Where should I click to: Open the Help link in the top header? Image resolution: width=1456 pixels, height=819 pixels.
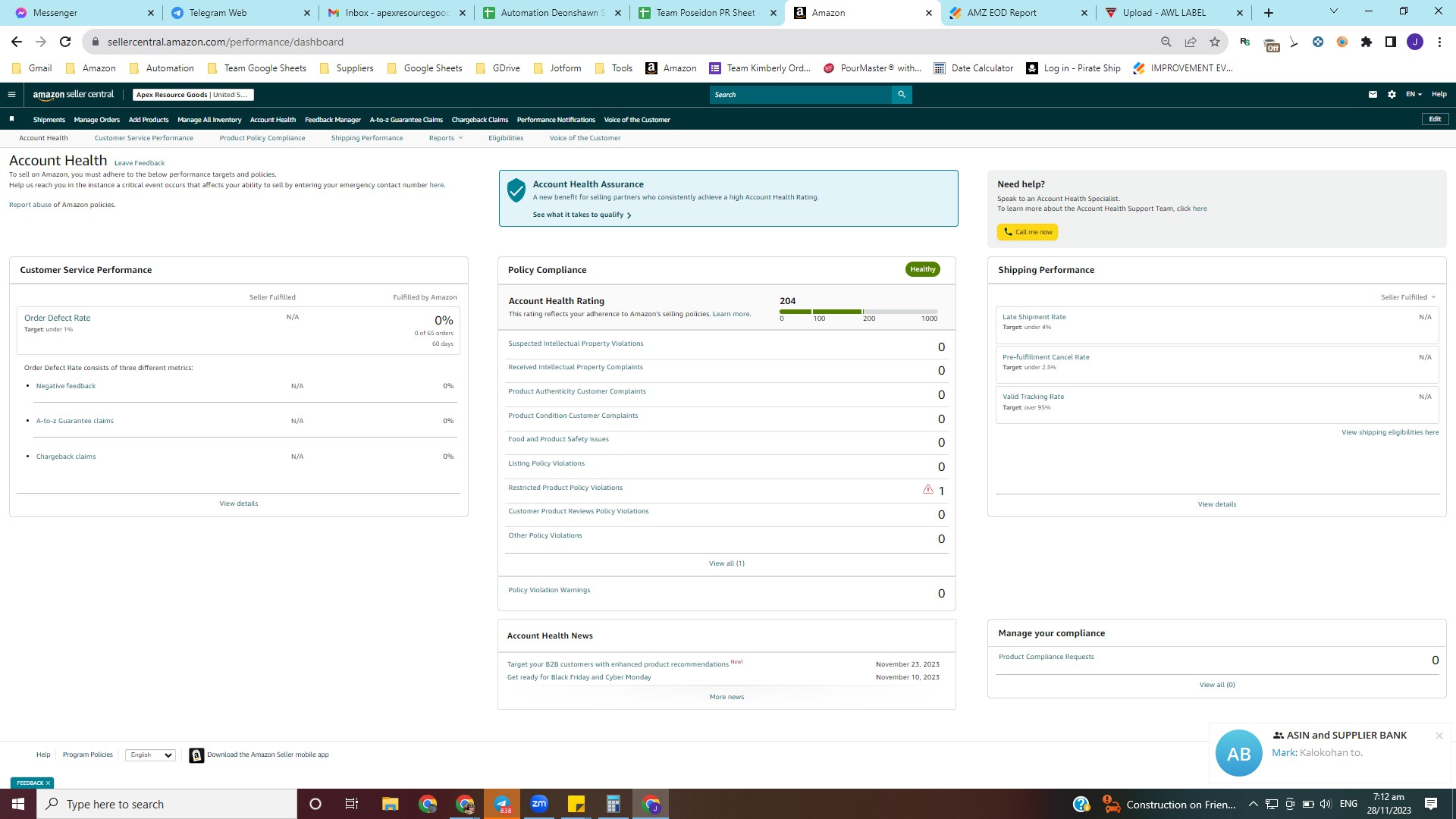tap(1439, 95)
